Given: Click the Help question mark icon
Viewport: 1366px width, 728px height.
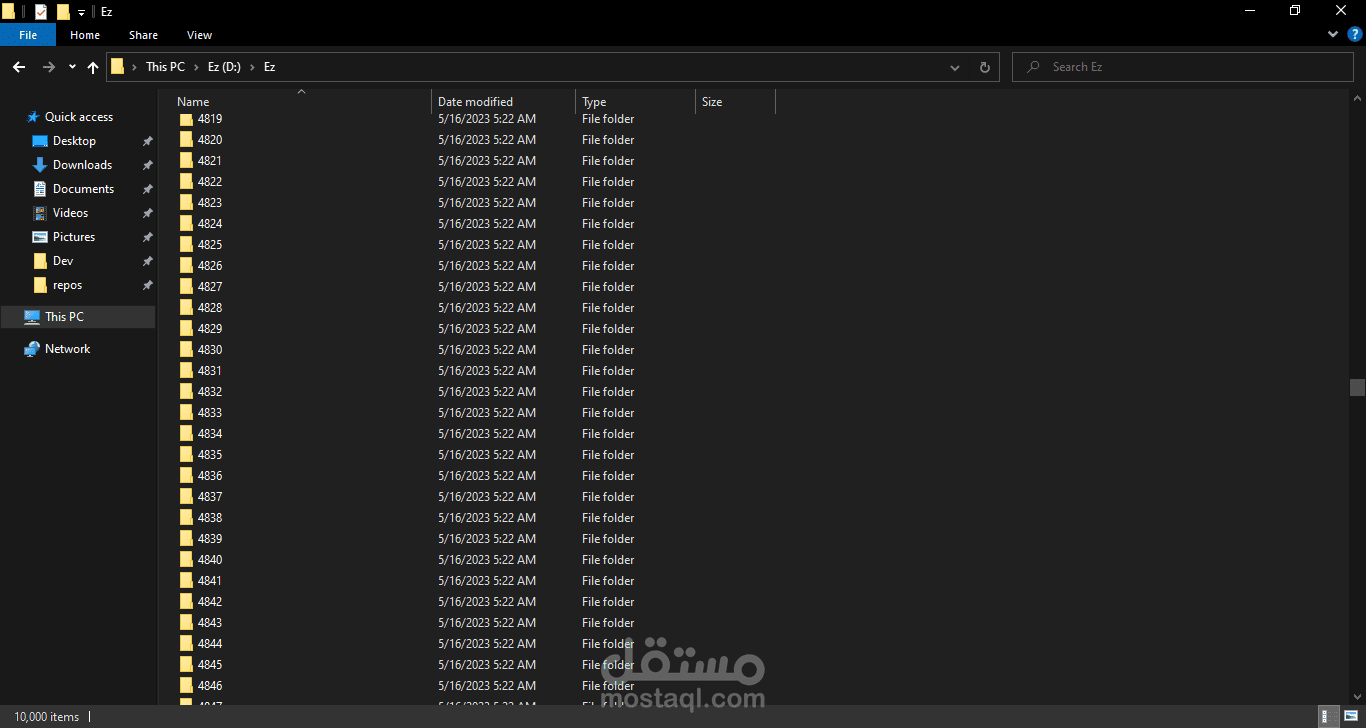Looking at the screenshot, I should coord(1354,33).
